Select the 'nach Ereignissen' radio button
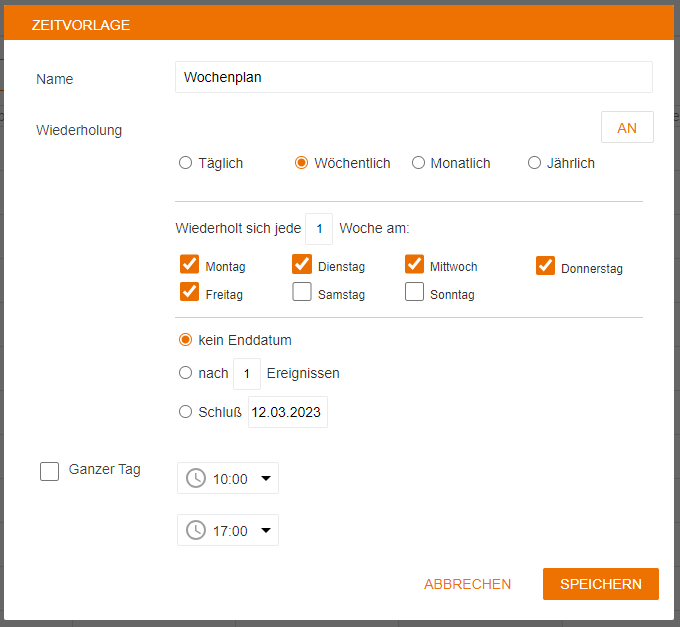The width and height of the screenshot is (680, 627). point(185,373)
